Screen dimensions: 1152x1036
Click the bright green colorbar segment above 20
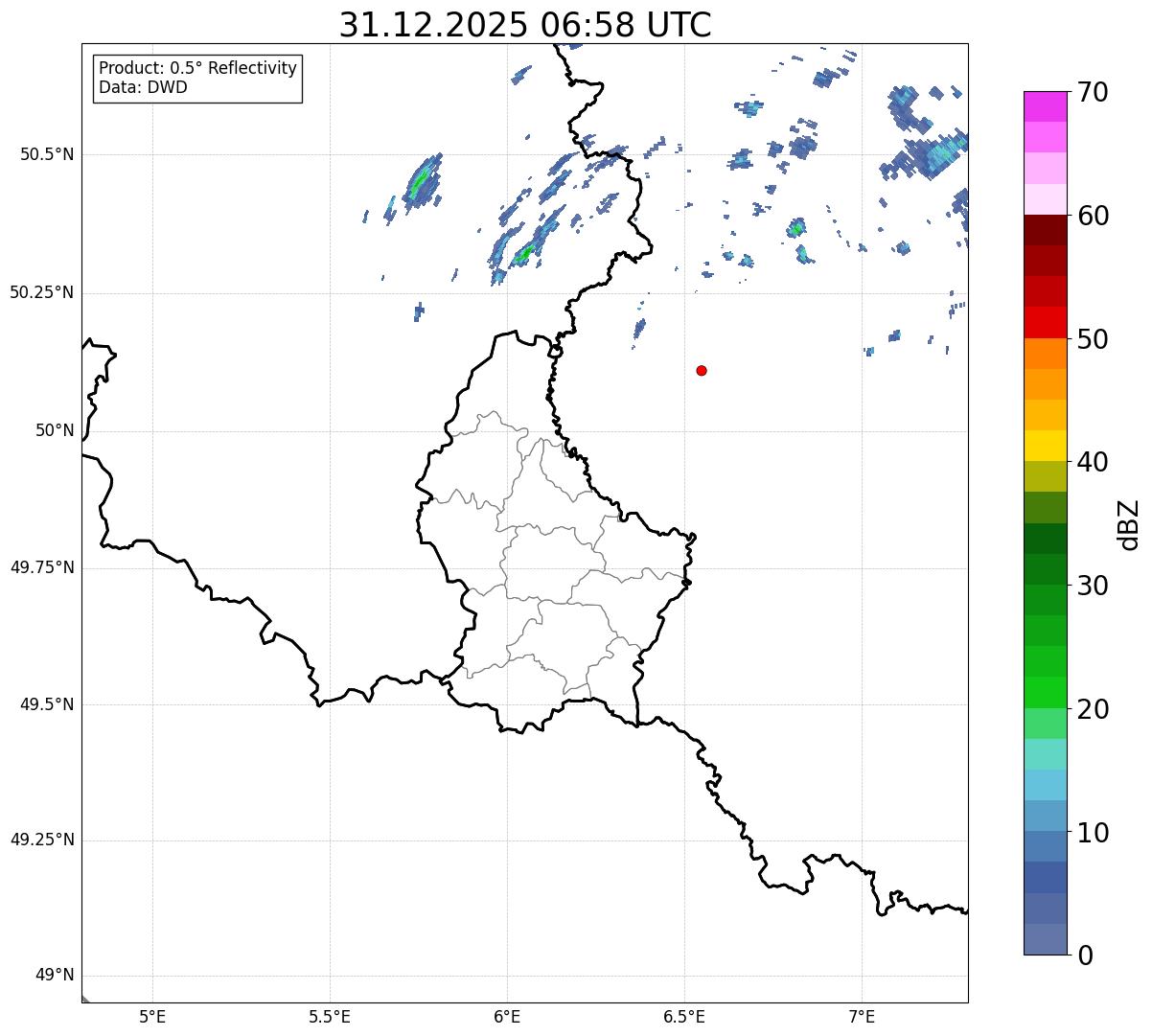1045,693
